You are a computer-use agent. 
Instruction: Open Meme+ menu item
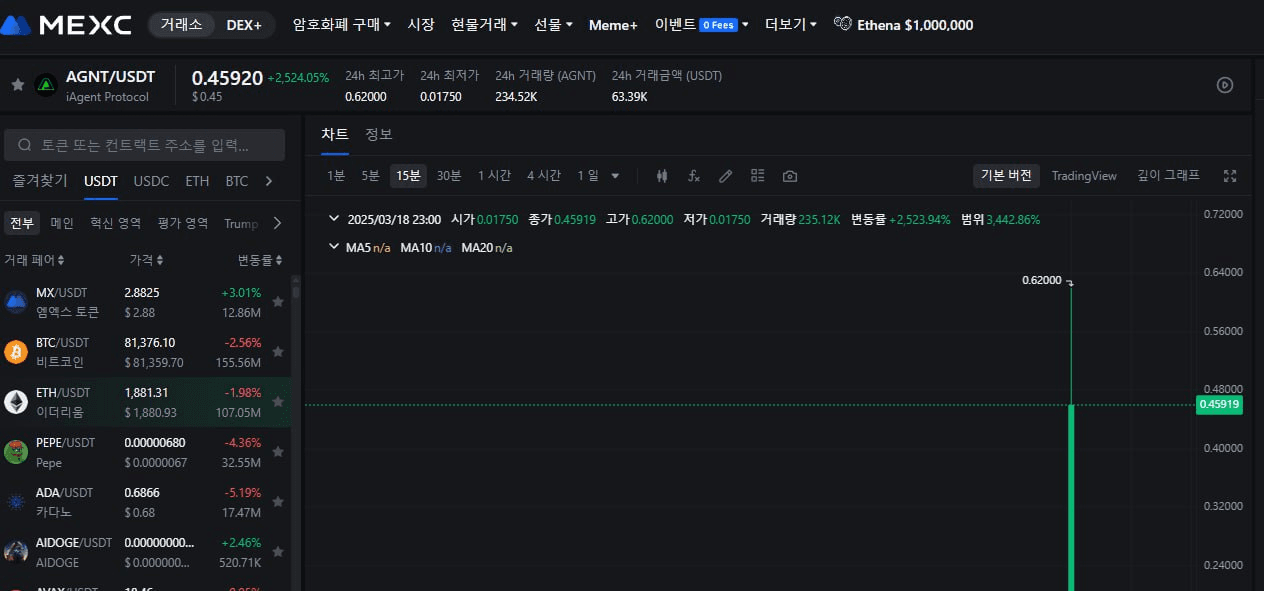(613, 25)
